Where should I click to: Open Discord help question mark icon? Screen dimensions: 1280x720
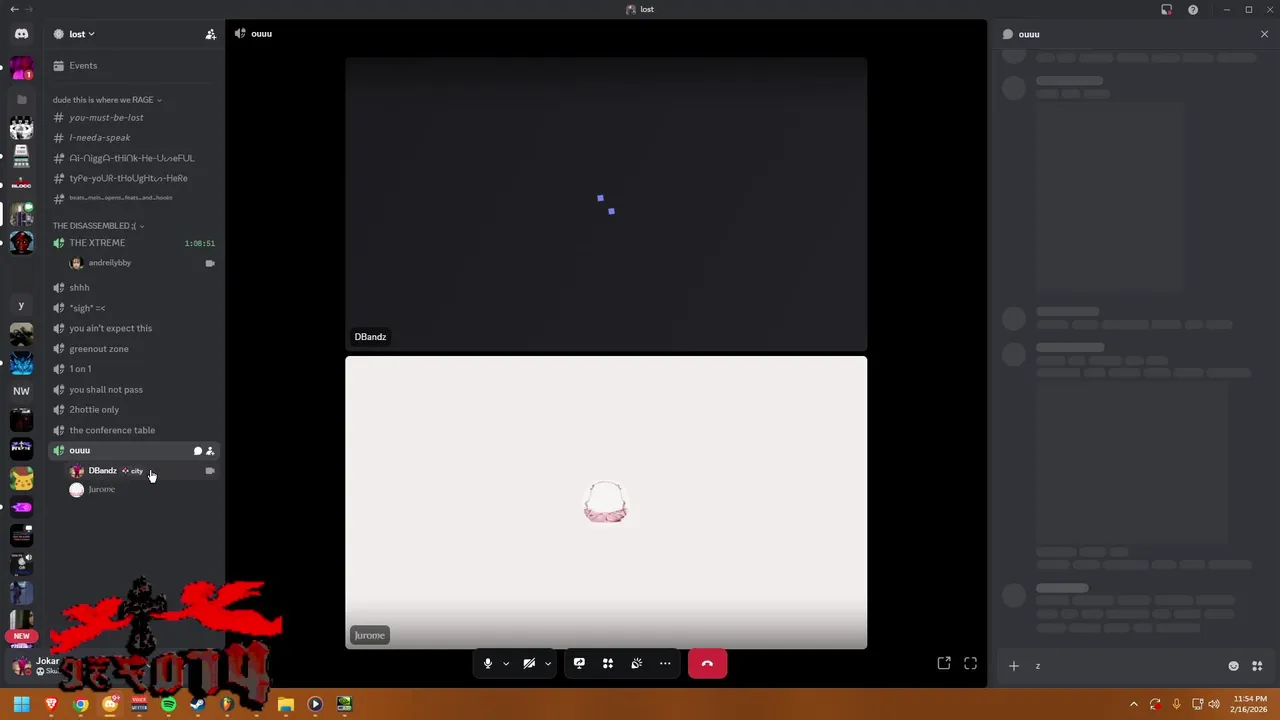[x=1193, y=10]
